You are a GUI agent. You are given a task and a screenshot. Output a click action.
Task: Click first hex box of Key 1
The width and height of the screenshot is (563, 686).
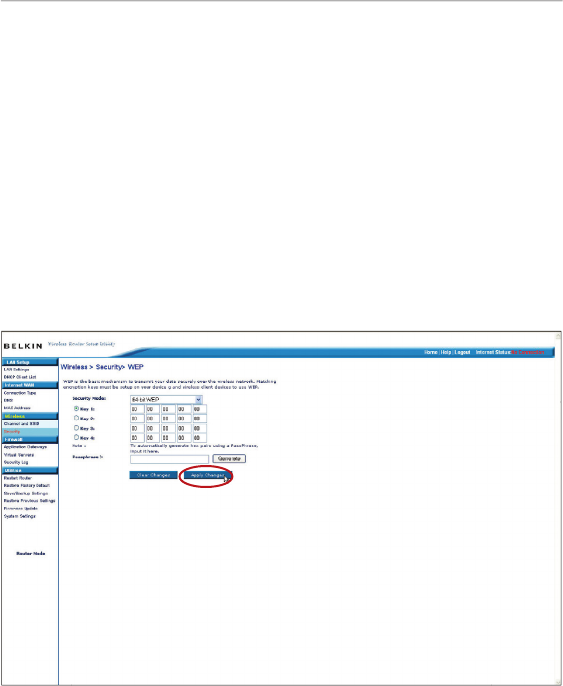137,409
